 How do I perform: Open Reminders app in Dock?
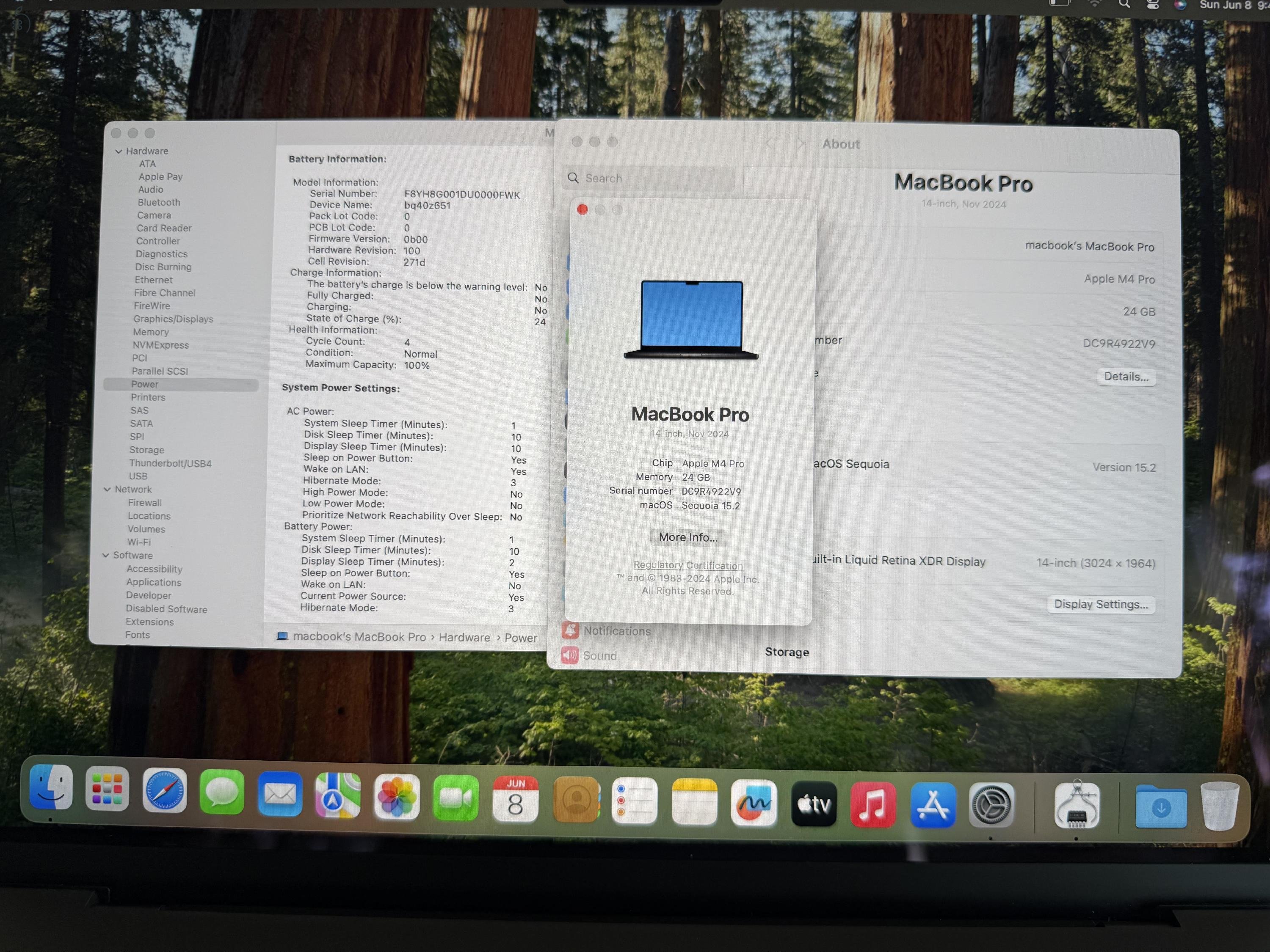click(635, 801)
